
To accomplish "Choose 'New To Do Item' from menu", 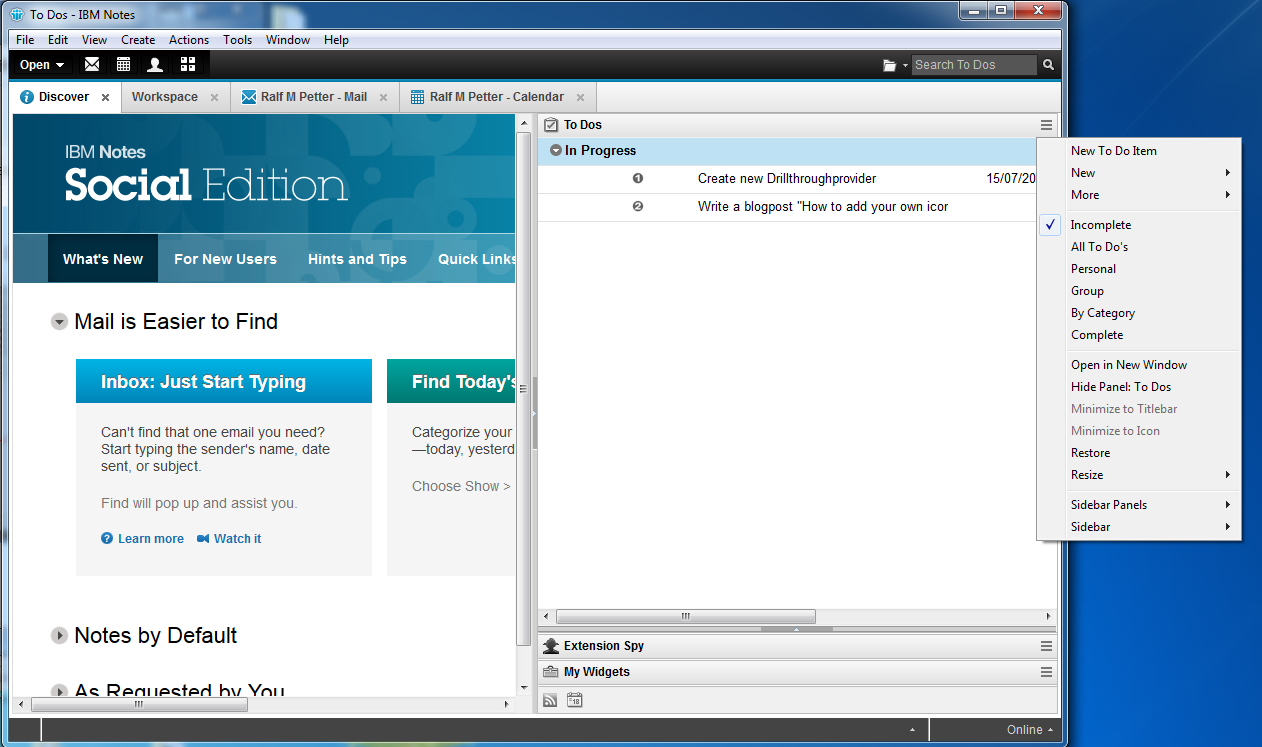I will click(x=1113, y=151).
